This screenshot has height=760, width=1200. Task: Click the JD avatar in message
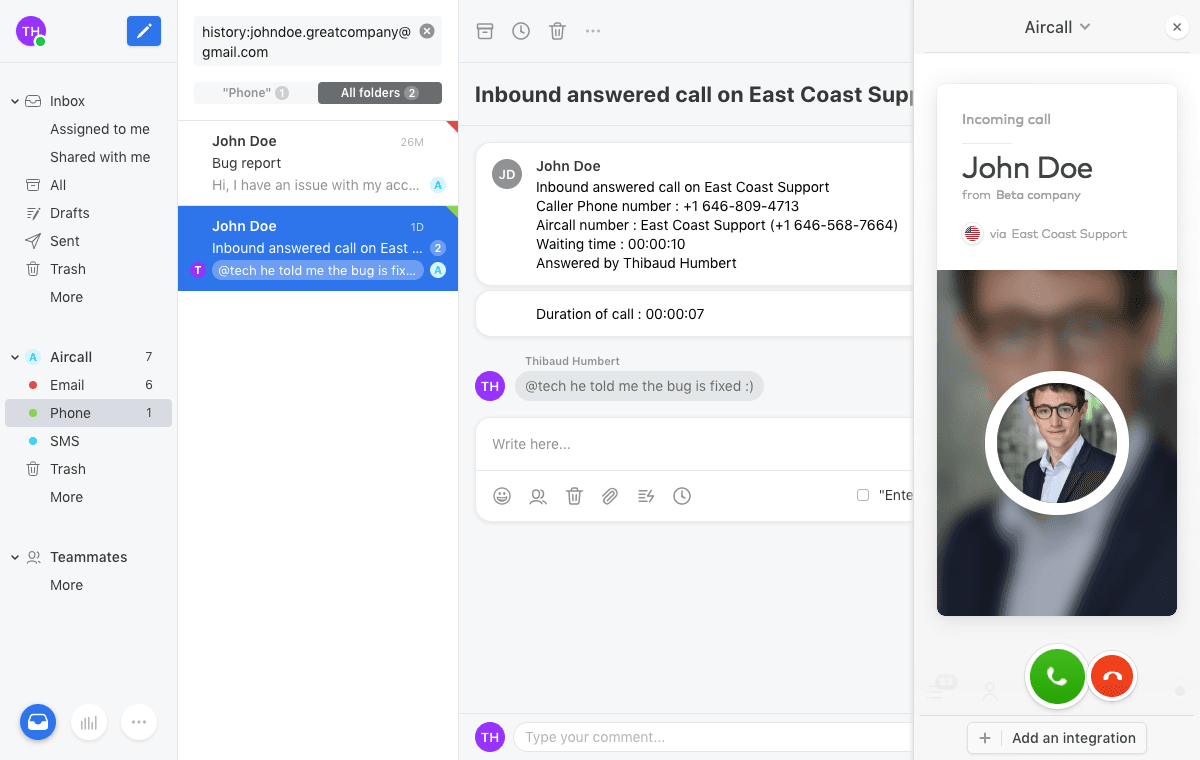507,174
